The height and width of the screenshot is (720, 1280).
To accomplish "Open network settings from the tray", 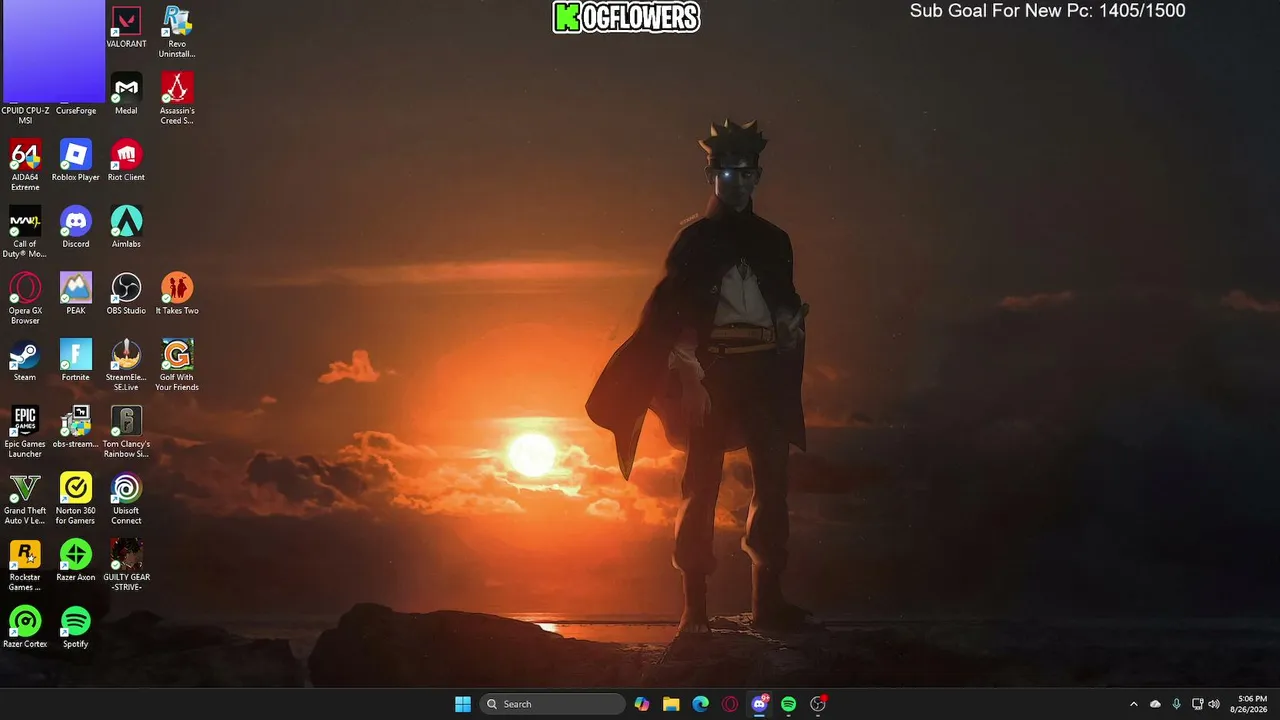I will click(x=1197, y=704).
